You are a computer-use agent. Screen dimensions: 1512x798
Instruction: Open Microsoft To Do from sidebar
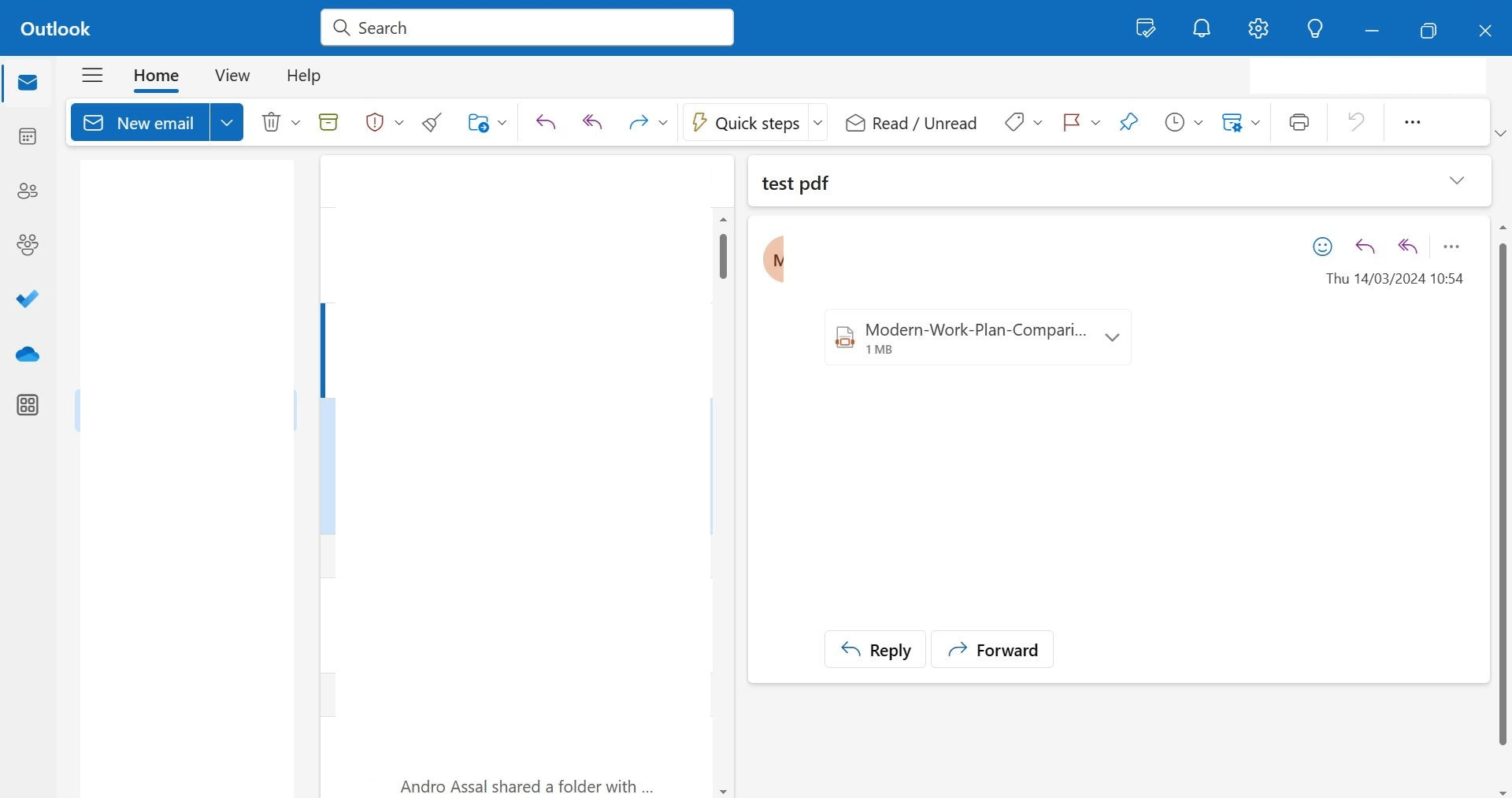(27, 299)
